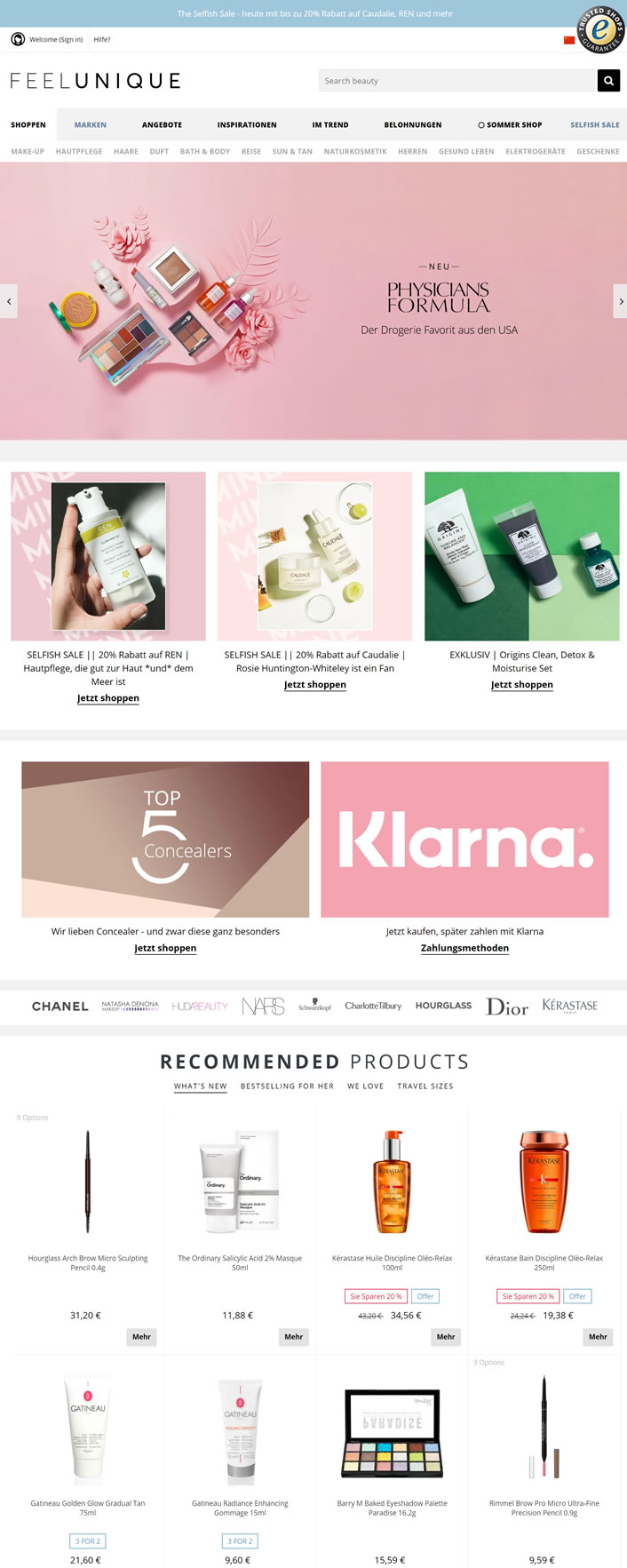
Task: Open the Sommer Shop menu item
Action: (x=510, y=124)
